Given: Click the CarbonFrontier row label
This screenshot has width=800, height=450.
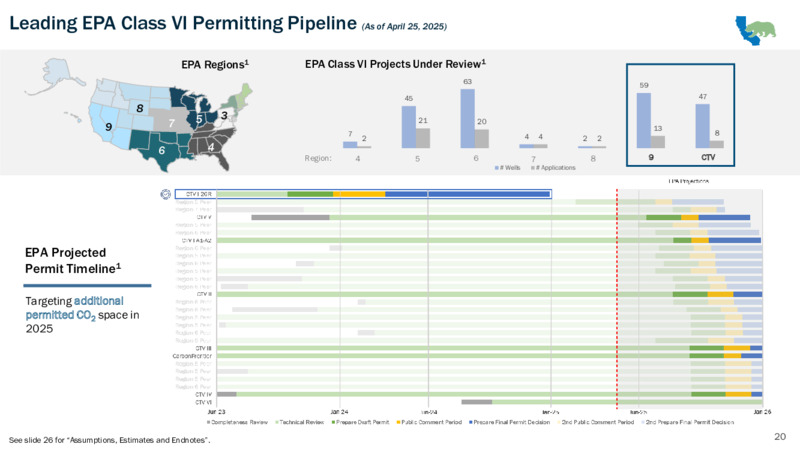Looking at the screenshot, I should tap(192, 356).
